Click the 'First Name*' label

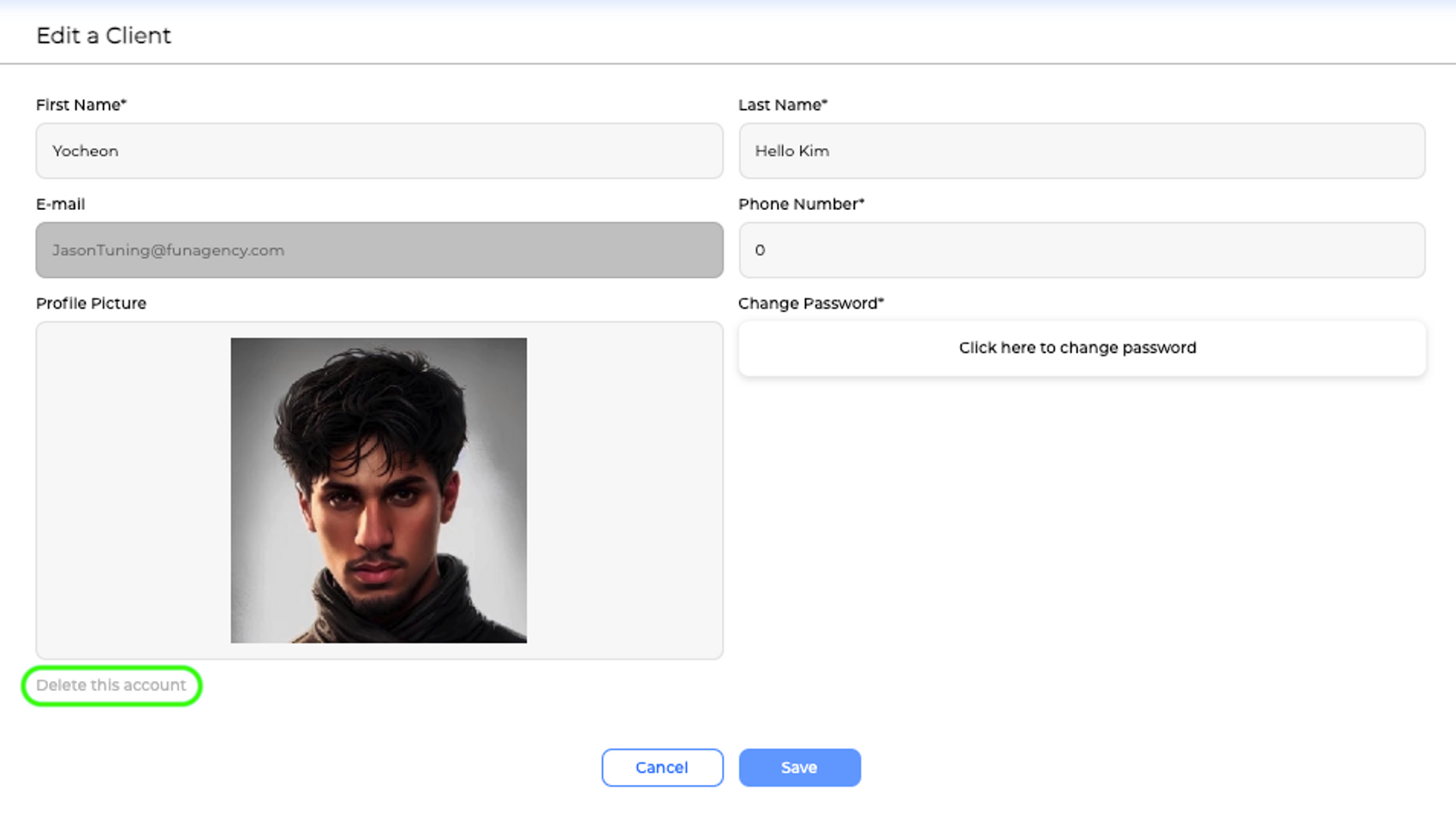point(81,105)
